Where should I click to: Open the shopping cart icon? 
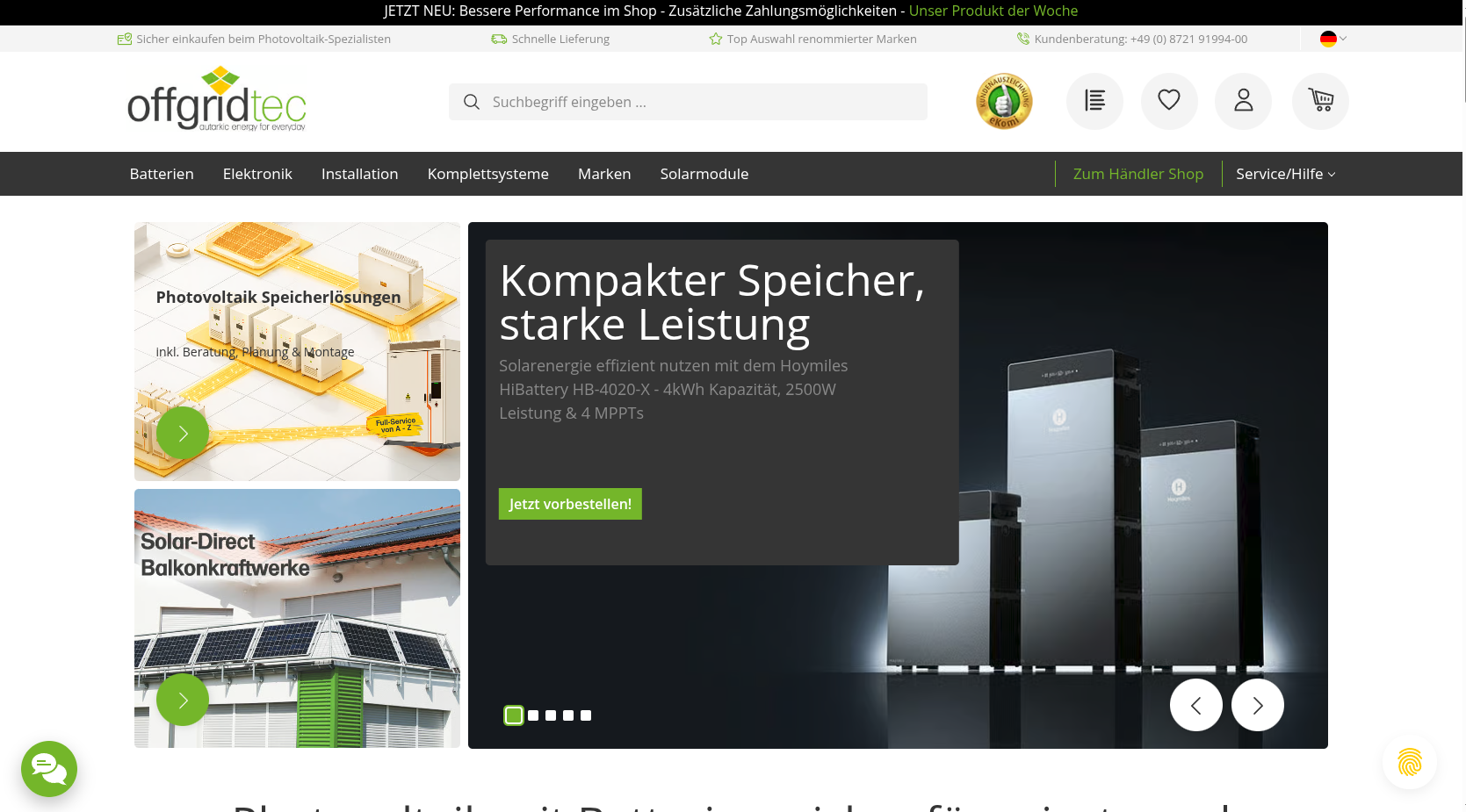coord(1320,102)
